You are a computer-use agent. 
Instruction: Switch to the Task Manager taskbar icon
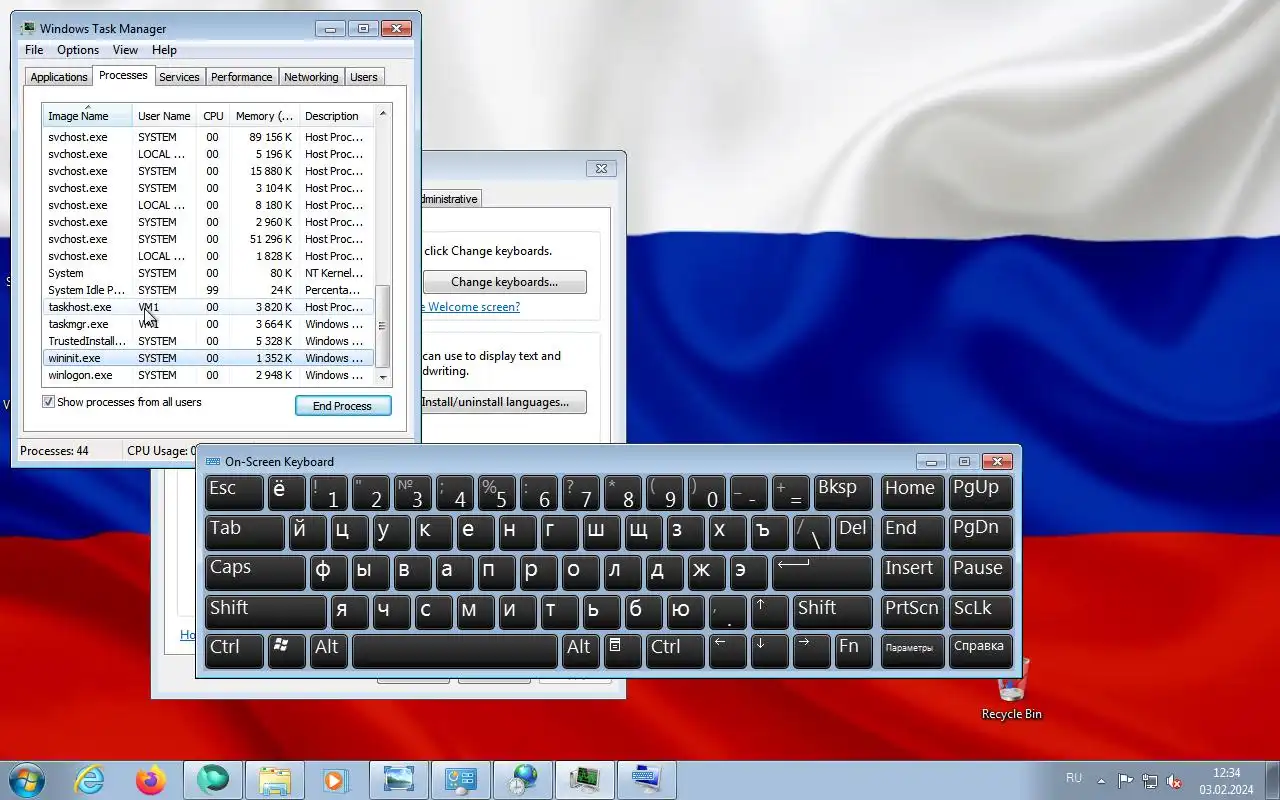pyautogui.click(x=584, y=780)
